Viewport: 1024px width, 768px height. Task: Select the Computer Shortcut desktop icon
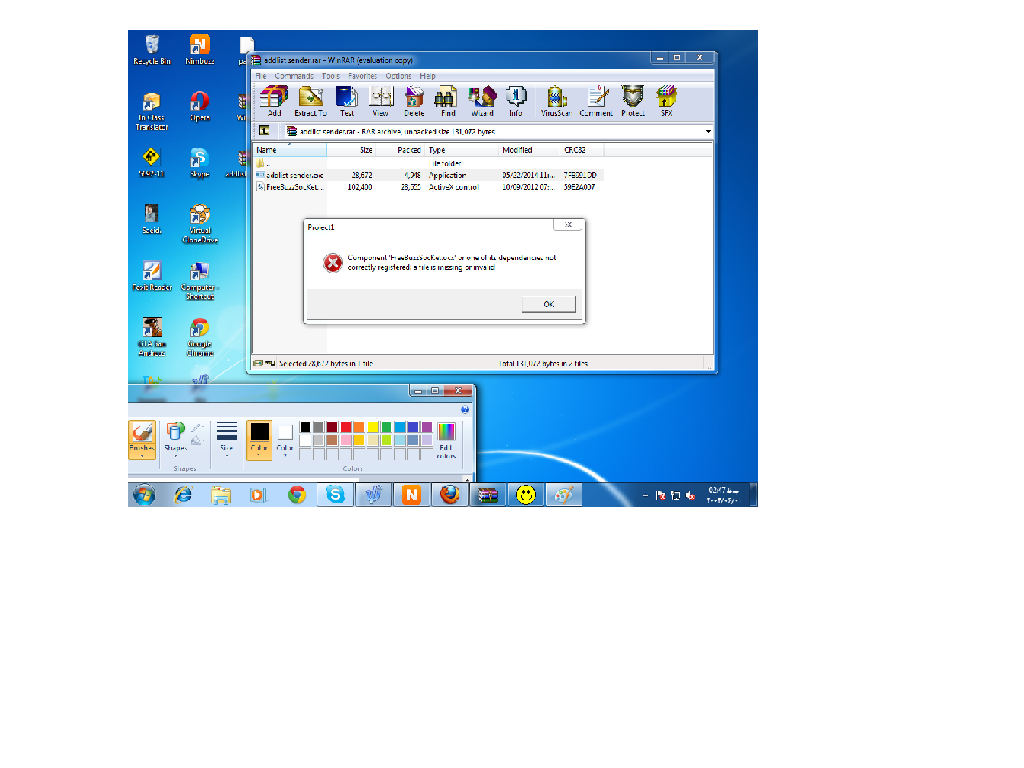200,281
